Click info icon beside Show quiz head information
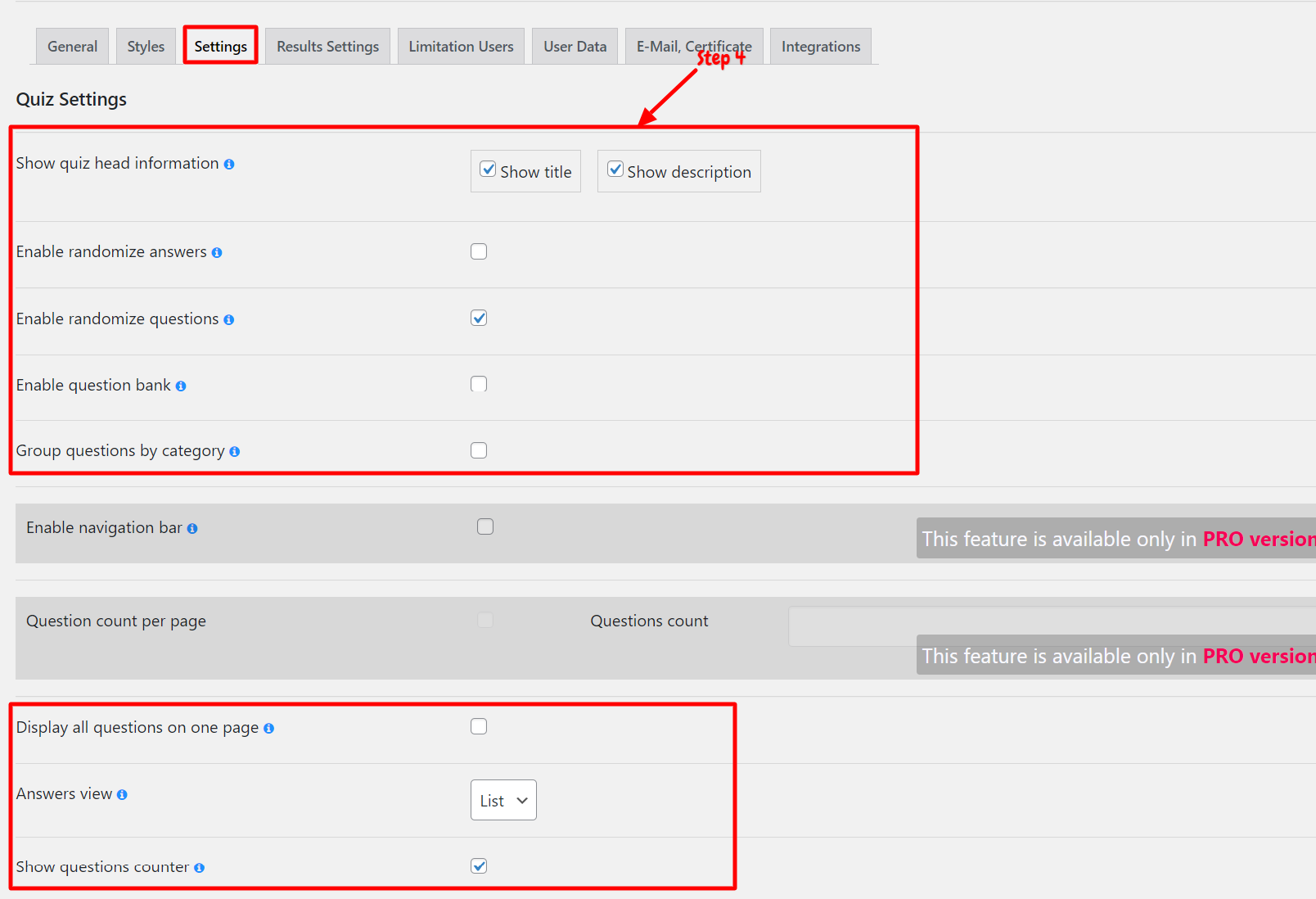 [229, 165]
